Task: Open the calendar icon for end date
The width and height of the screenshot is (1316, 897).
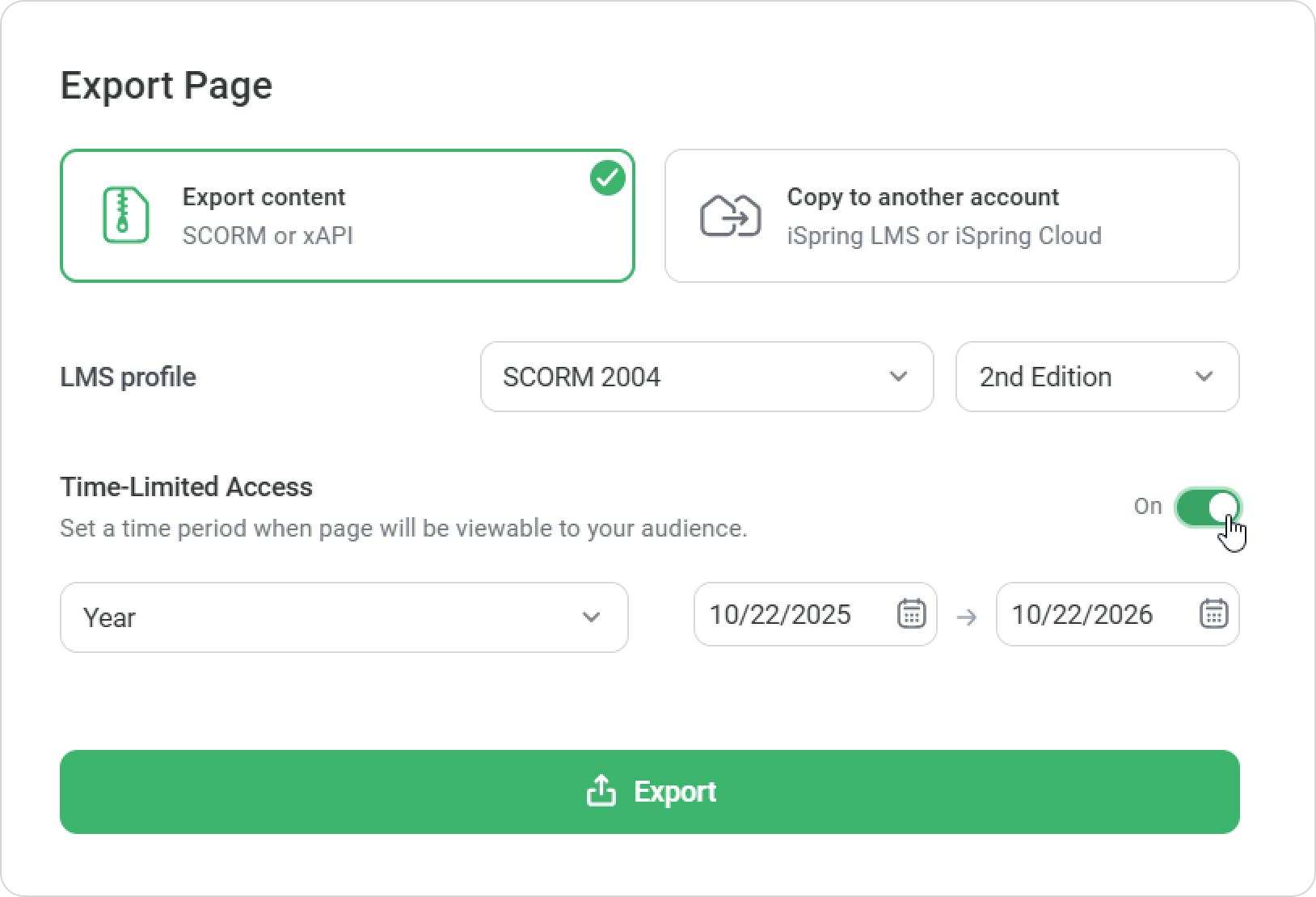Action: click(1213, 613)
